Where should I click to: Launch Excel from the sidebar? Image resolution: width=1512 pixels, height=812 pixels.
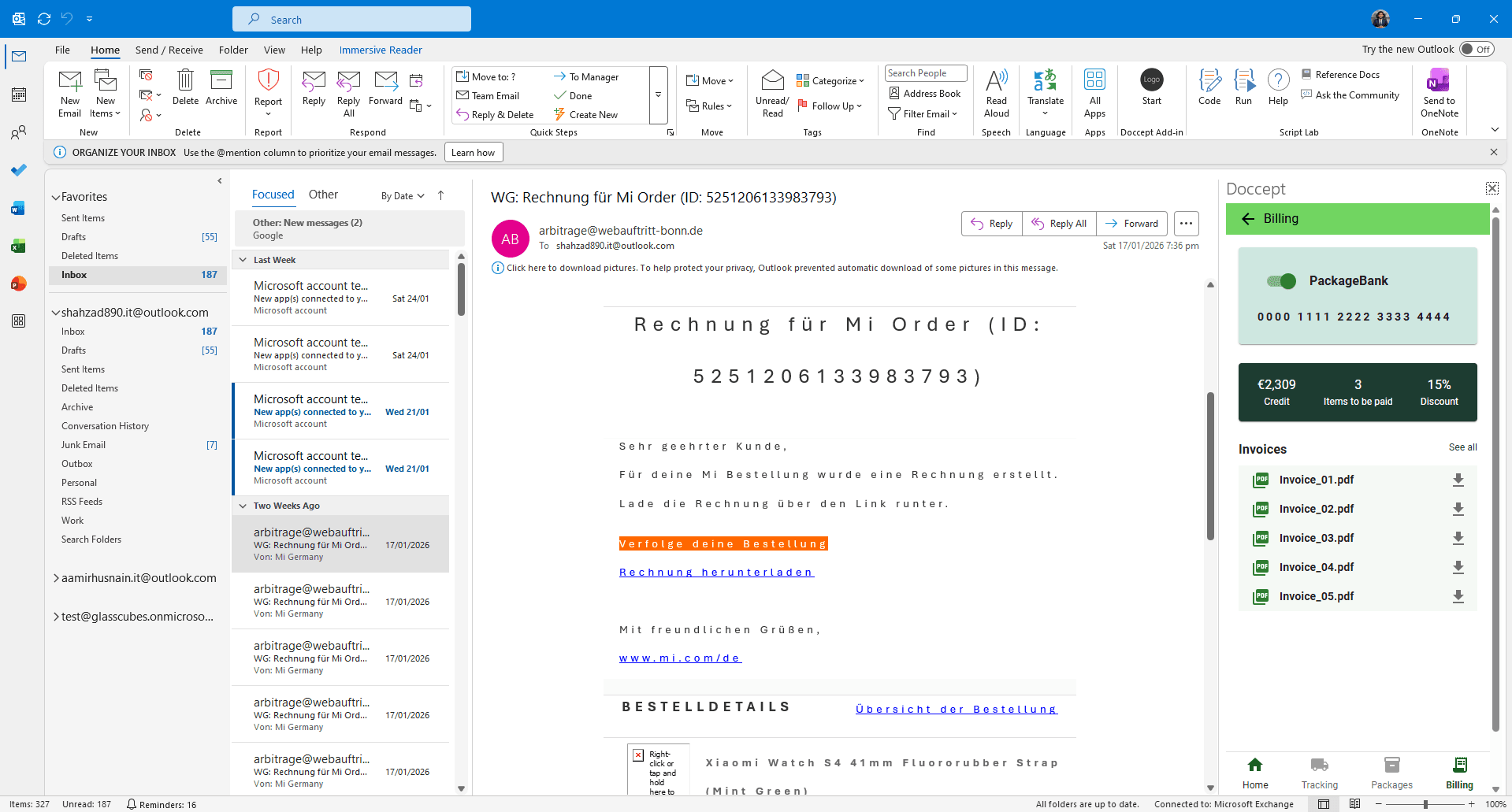click(19, 246)
